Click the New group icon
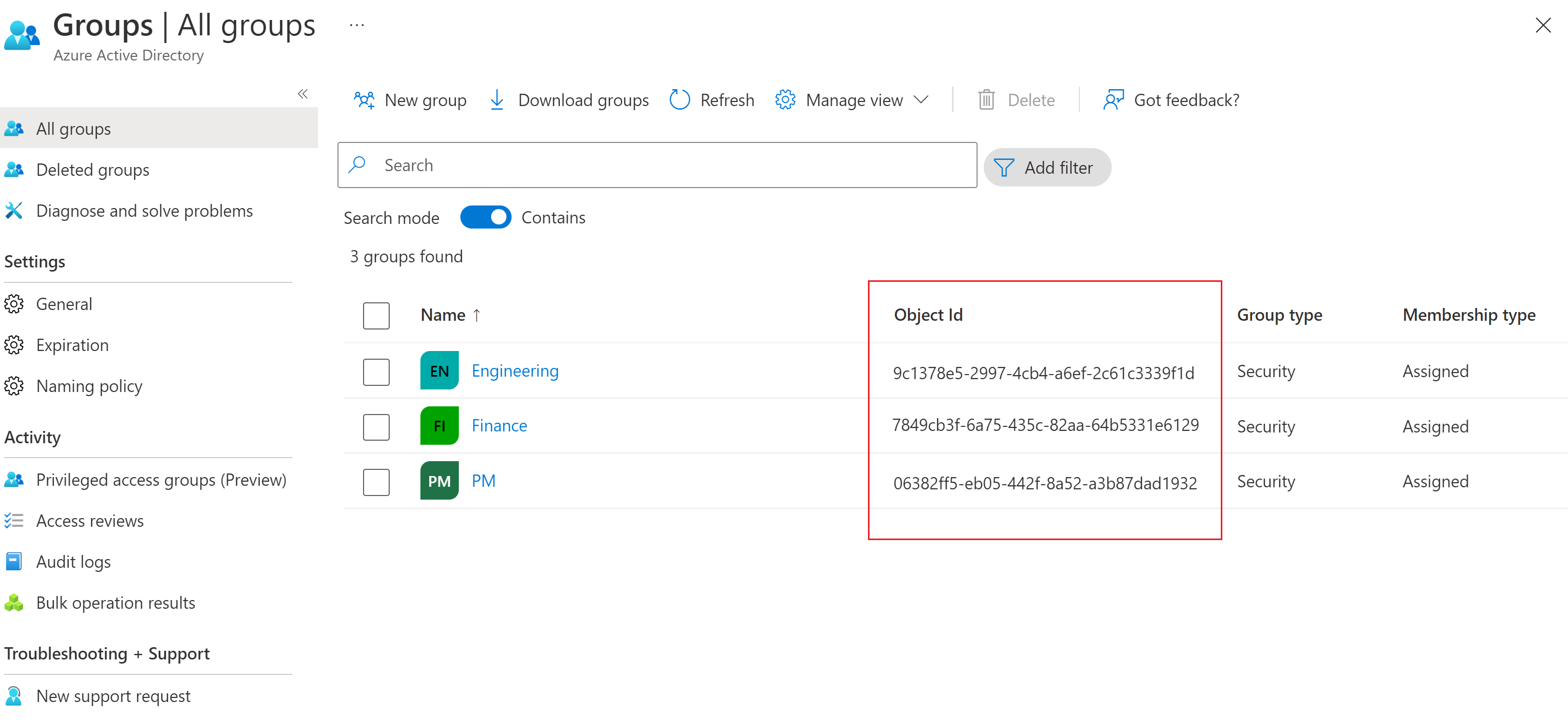The width and height of the screenshot is (1568, 722). pyautogui.click(x=364, y=100)
